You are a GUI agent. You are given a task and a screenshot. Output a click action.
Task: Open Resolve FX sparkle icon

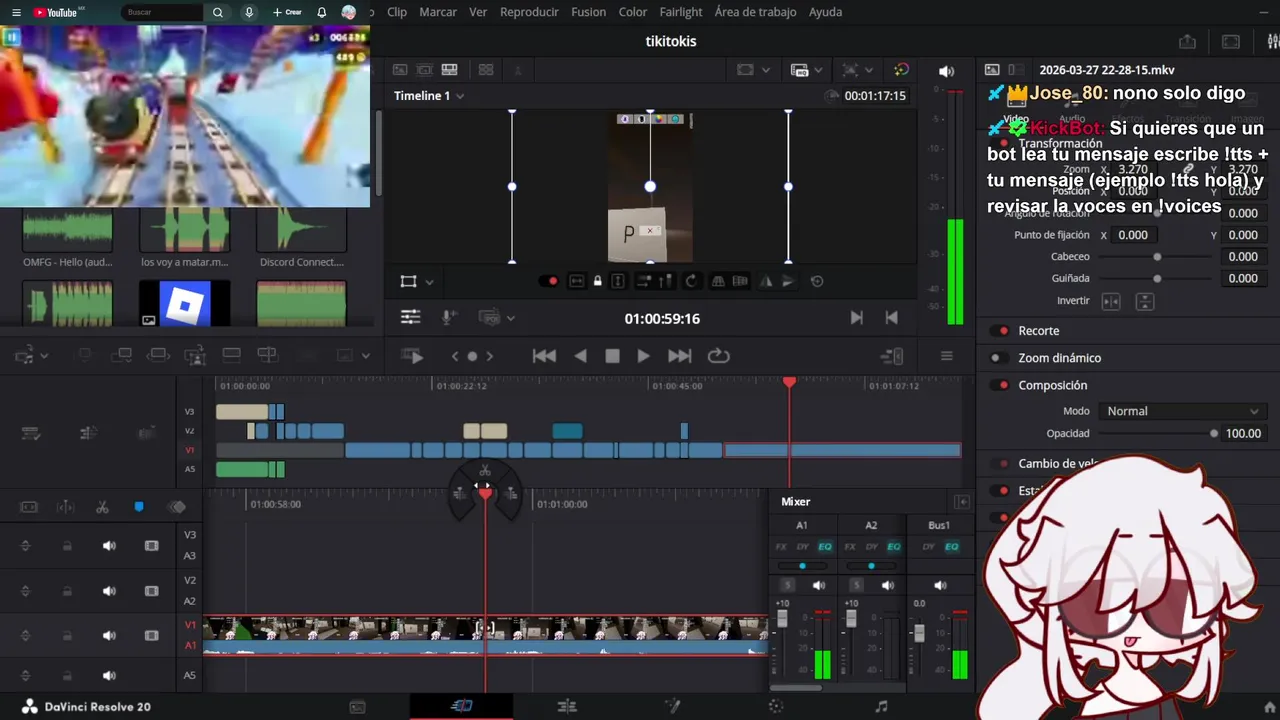click(x=901, y=70)
